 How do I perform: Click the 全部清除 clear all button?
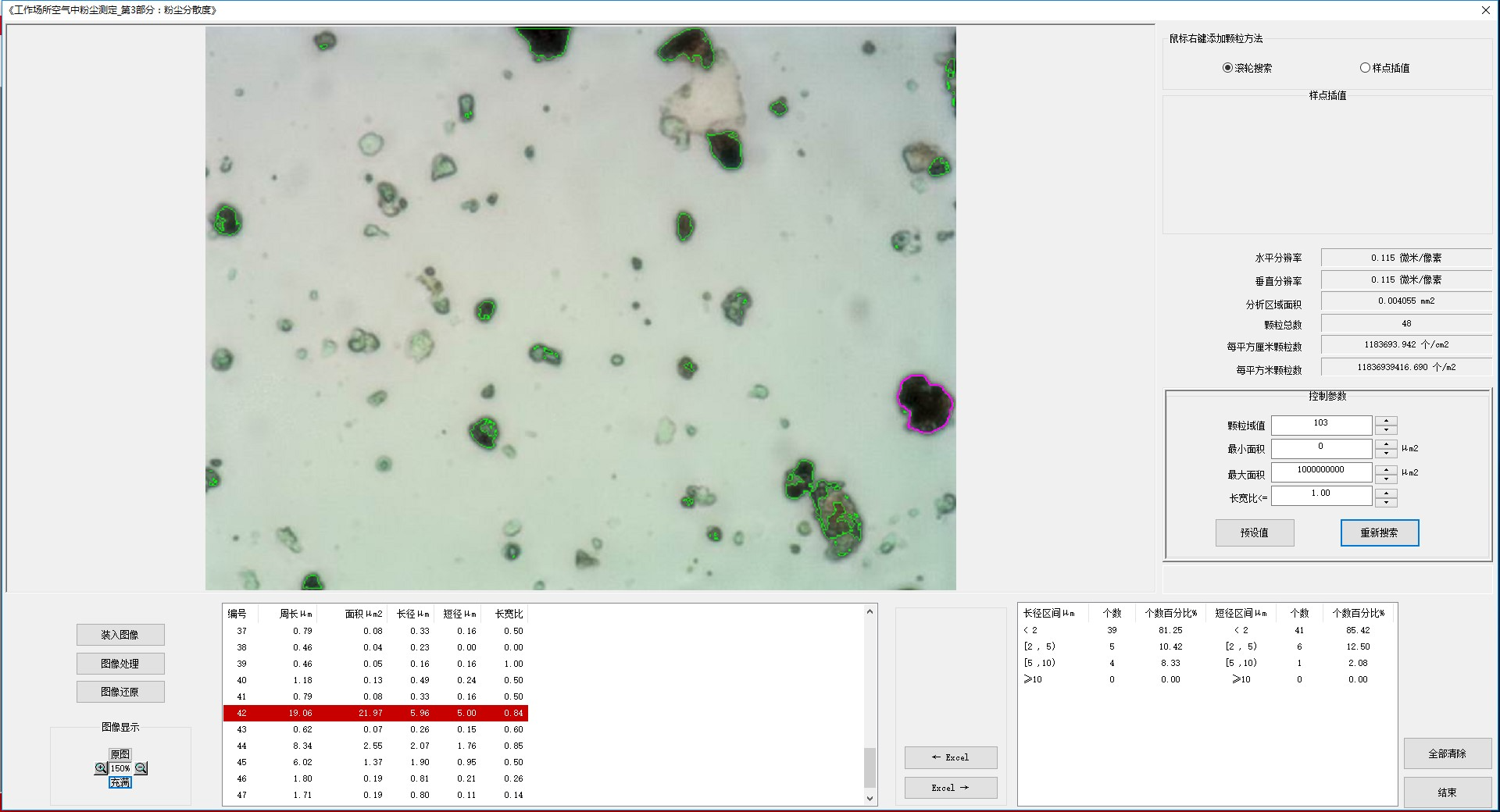1447,753
